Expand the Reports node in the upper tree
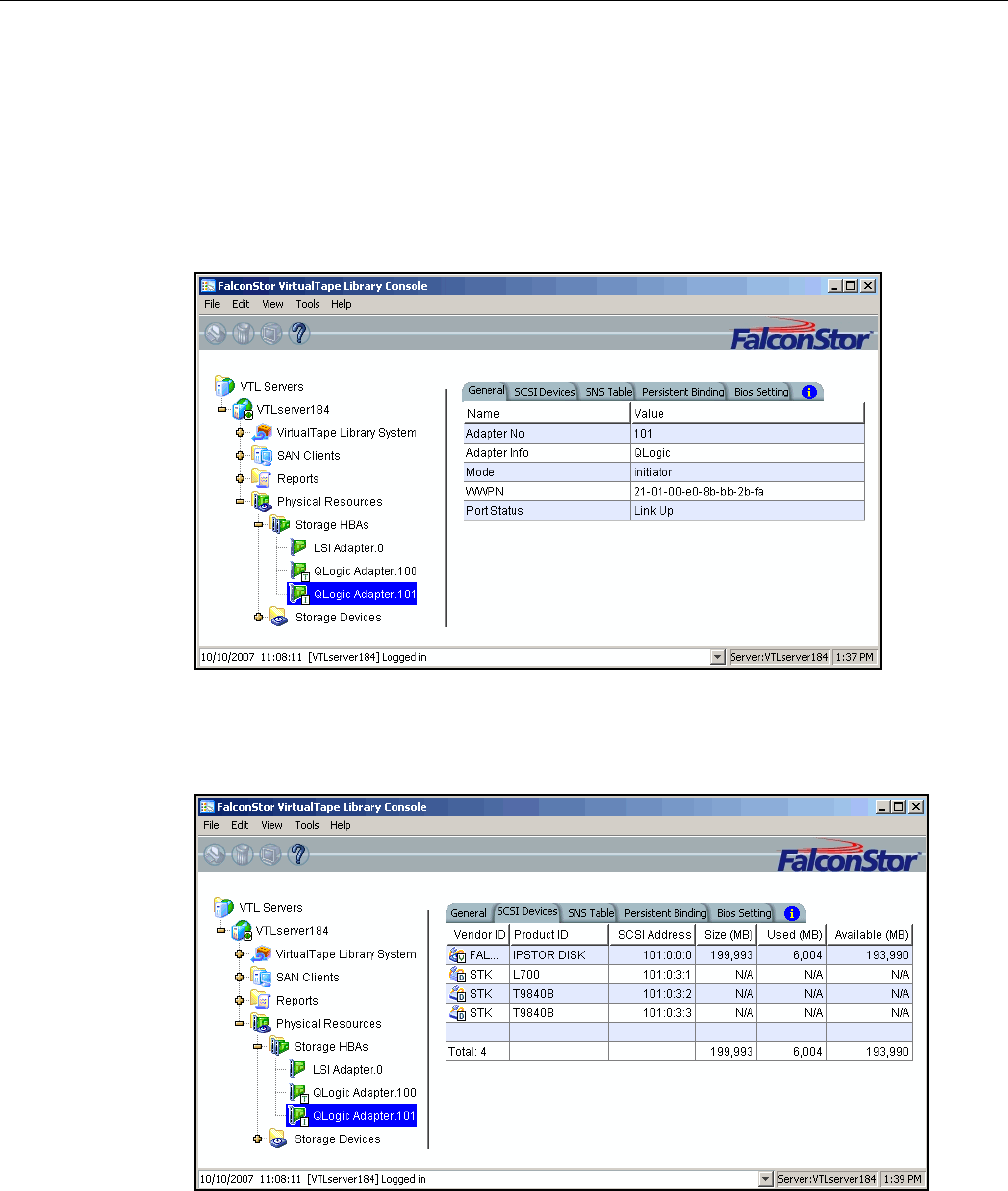 240,479
